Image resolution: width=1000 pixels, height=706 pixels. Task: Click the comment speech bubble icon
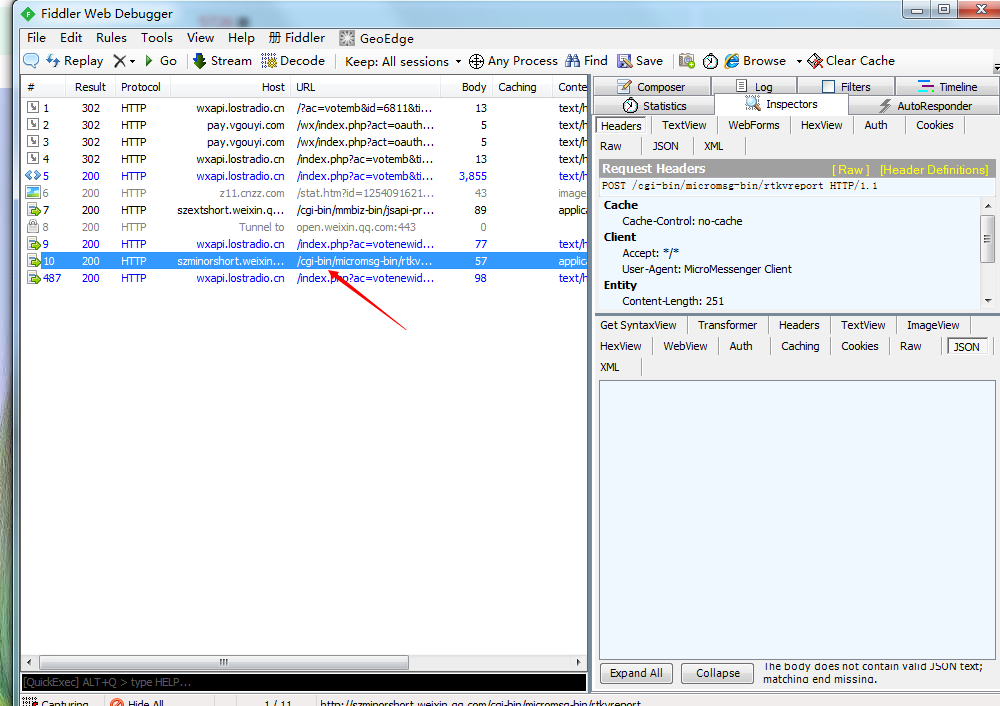tap(31, 61)
